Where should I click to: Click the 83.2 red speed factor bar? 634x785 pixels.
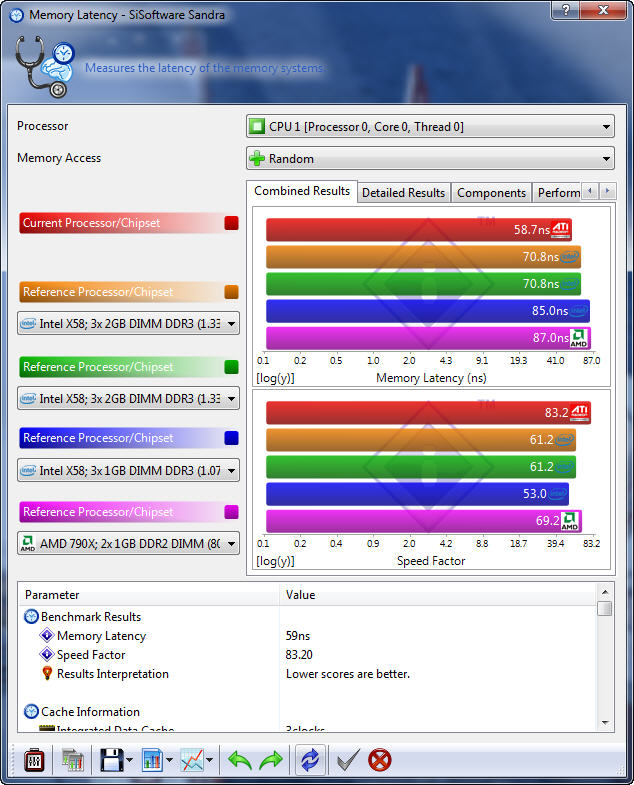(428, 413)
